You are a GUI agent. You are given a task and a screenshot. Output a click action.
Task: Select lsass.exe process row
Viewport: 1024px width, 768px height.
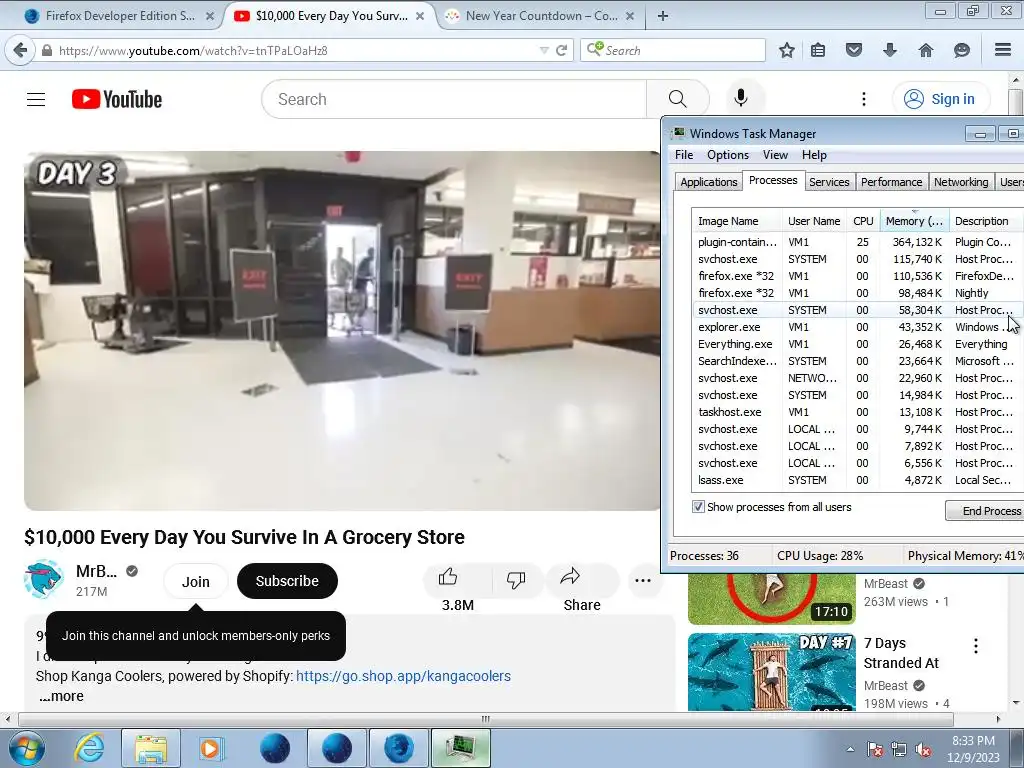857,480
